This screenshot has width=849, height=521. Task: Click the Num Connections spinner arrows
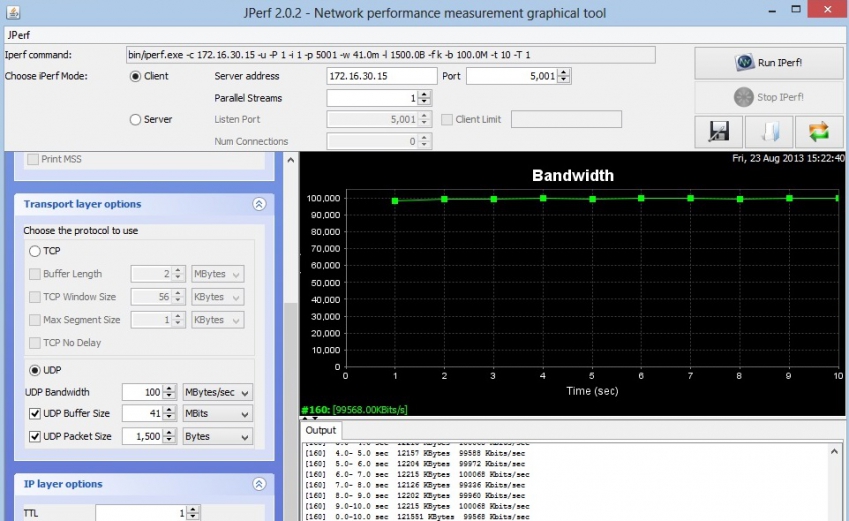(x=424, y=141)
